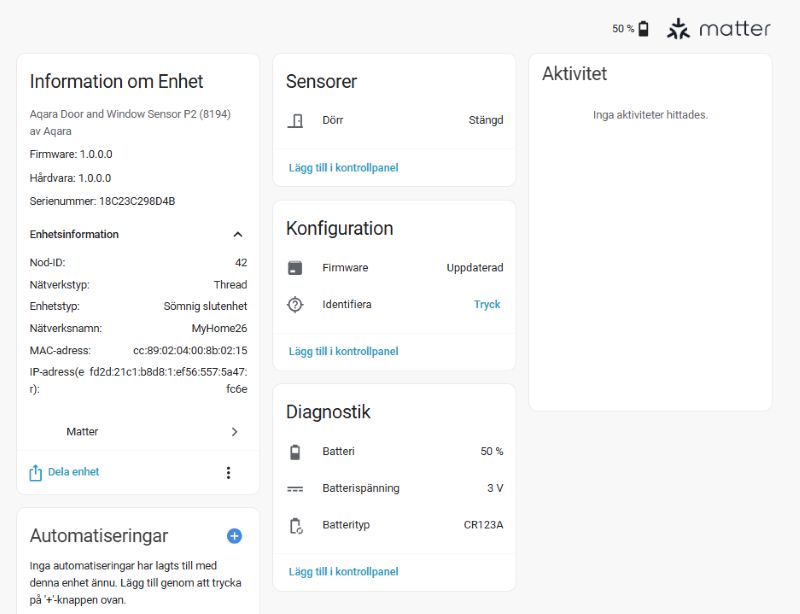Click the Matter logo in header
800x614 pixels.
(x=719, y=29)
